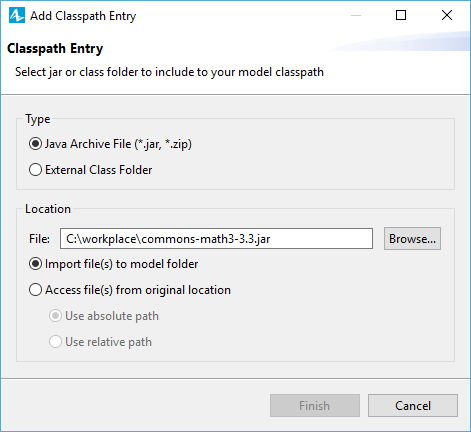Image resolution: width=471 pixels, height=432 pixels.
Task: Select Use absolute path option
Action: coord(104,316)
